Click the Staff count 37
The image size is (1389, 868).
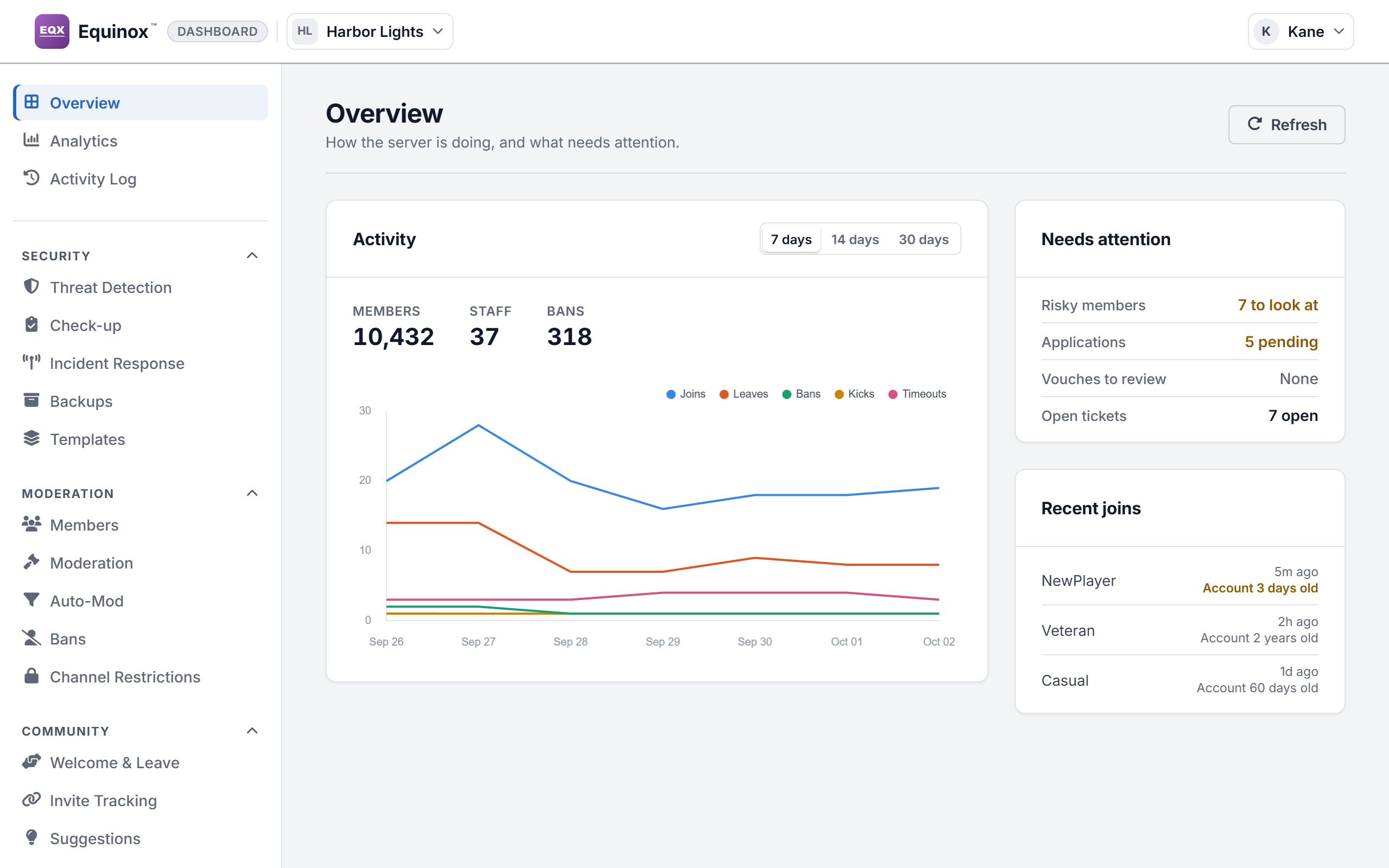coord(485,336)
